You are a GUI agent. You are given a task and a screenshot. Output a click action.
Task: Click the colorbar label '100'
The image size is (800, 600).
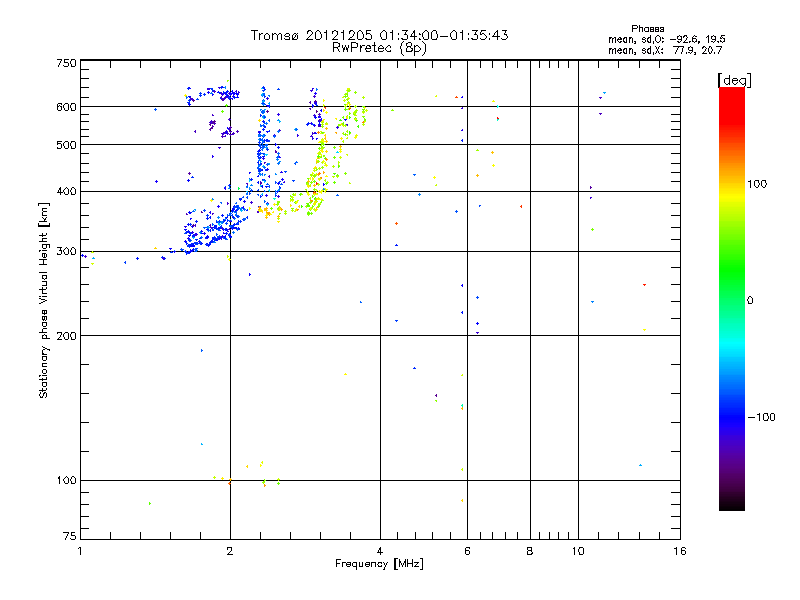(757, 184)
